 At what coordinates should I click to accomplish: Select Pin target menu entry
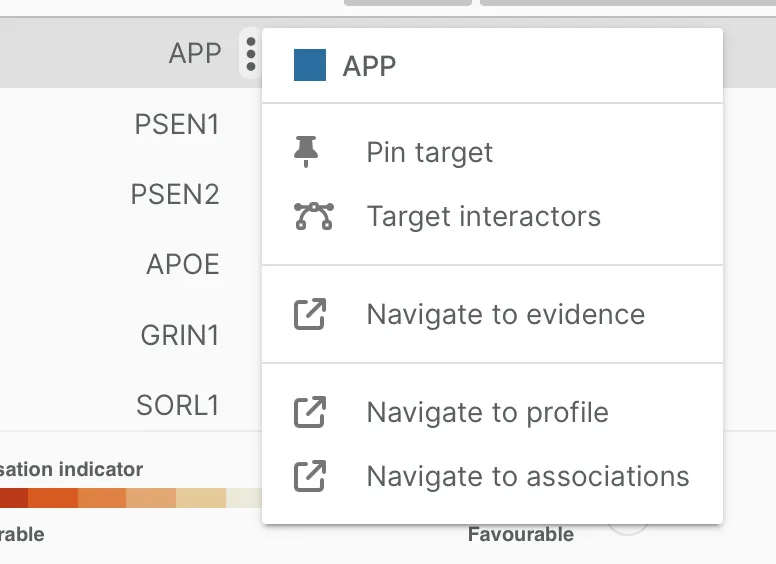tap(492, 152)
